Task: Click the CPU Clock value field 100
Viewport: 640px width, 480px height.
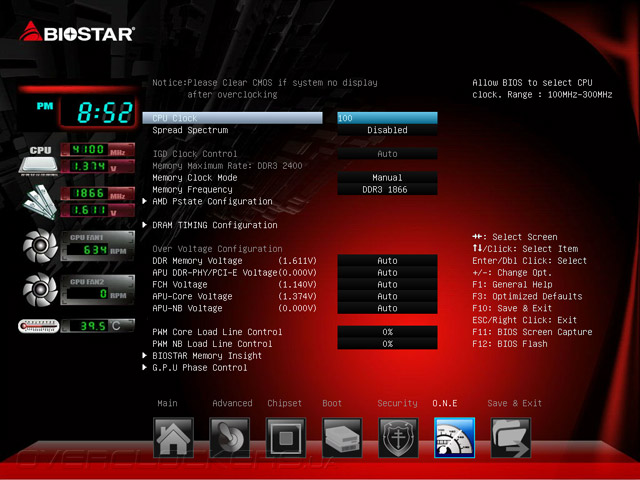Action: pos(387,118)
